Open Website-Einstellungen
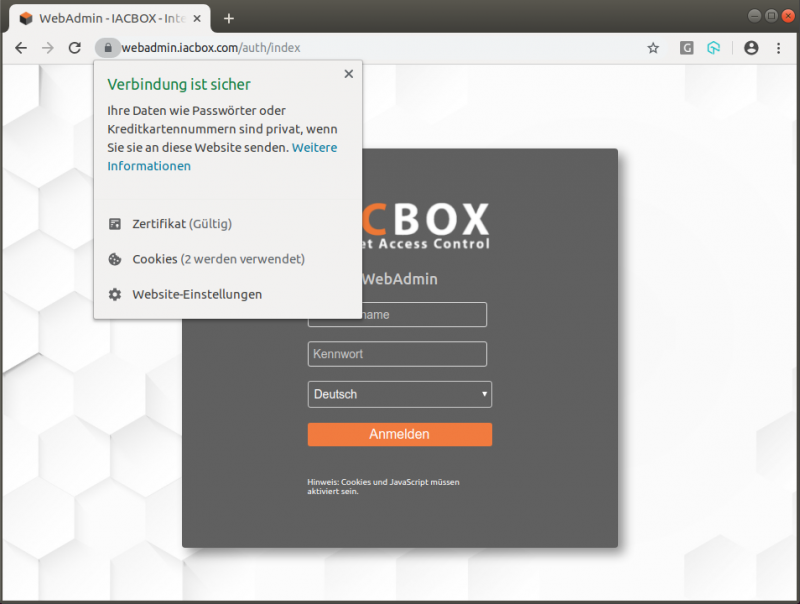This screenshot has height=604, width=800. 196,294
